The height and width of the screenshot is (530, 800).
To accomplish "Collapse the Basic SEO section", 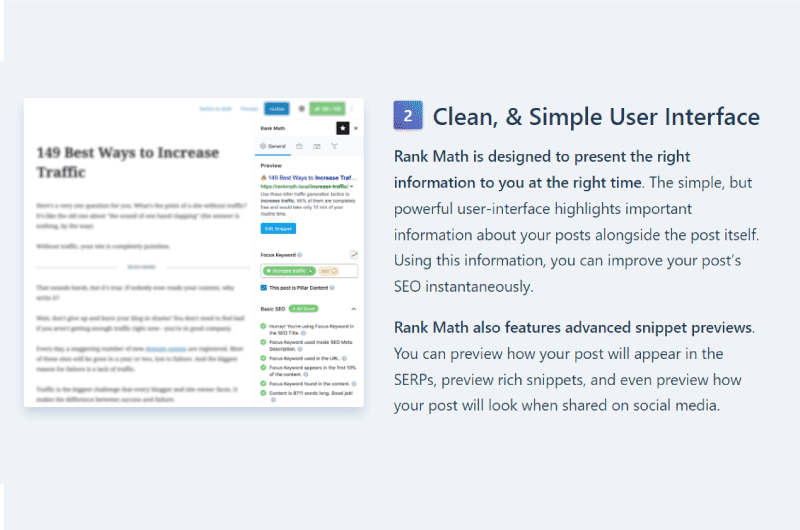I will [353, 309].
